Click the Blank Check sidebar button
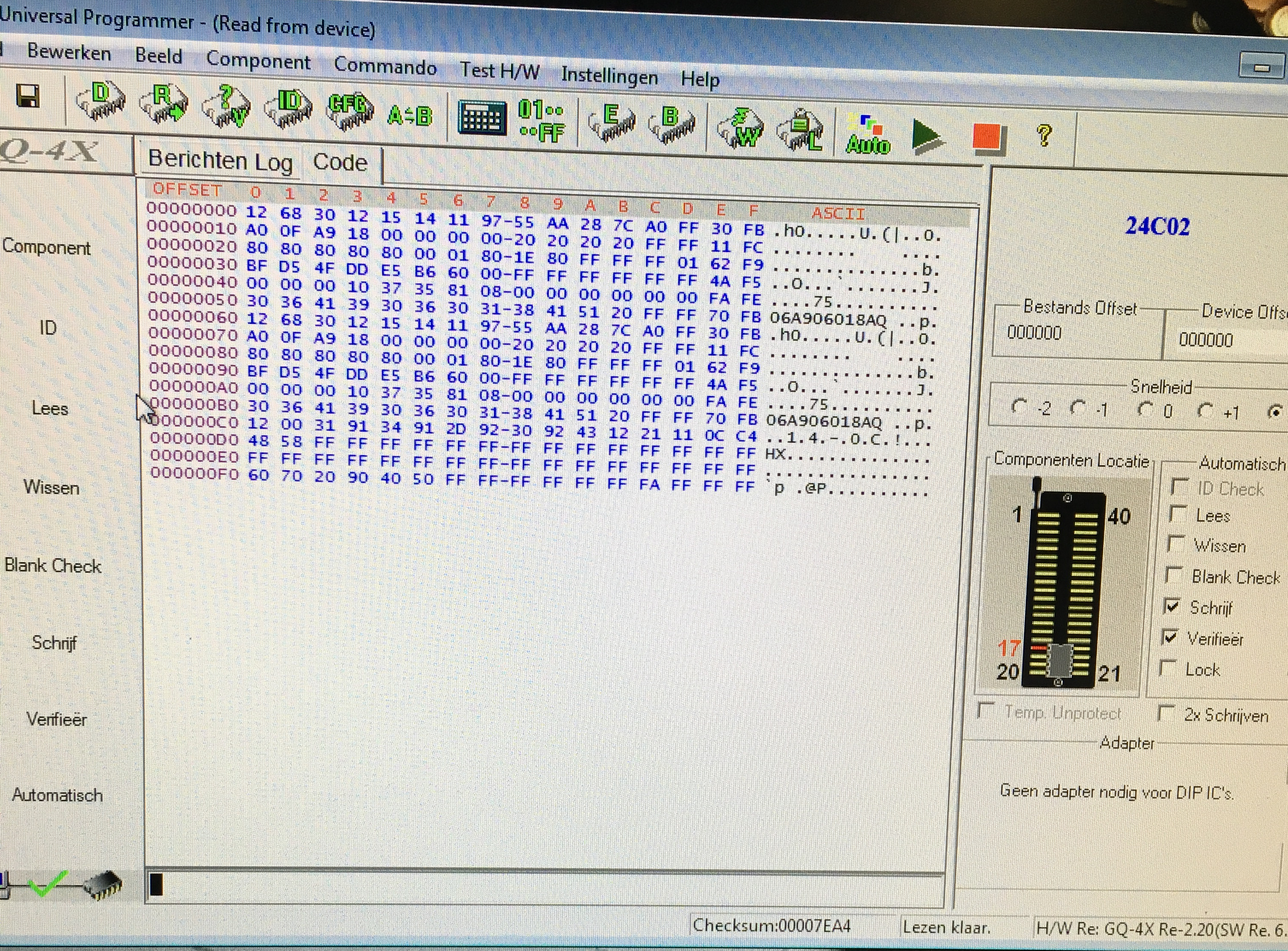 [53, 565]
